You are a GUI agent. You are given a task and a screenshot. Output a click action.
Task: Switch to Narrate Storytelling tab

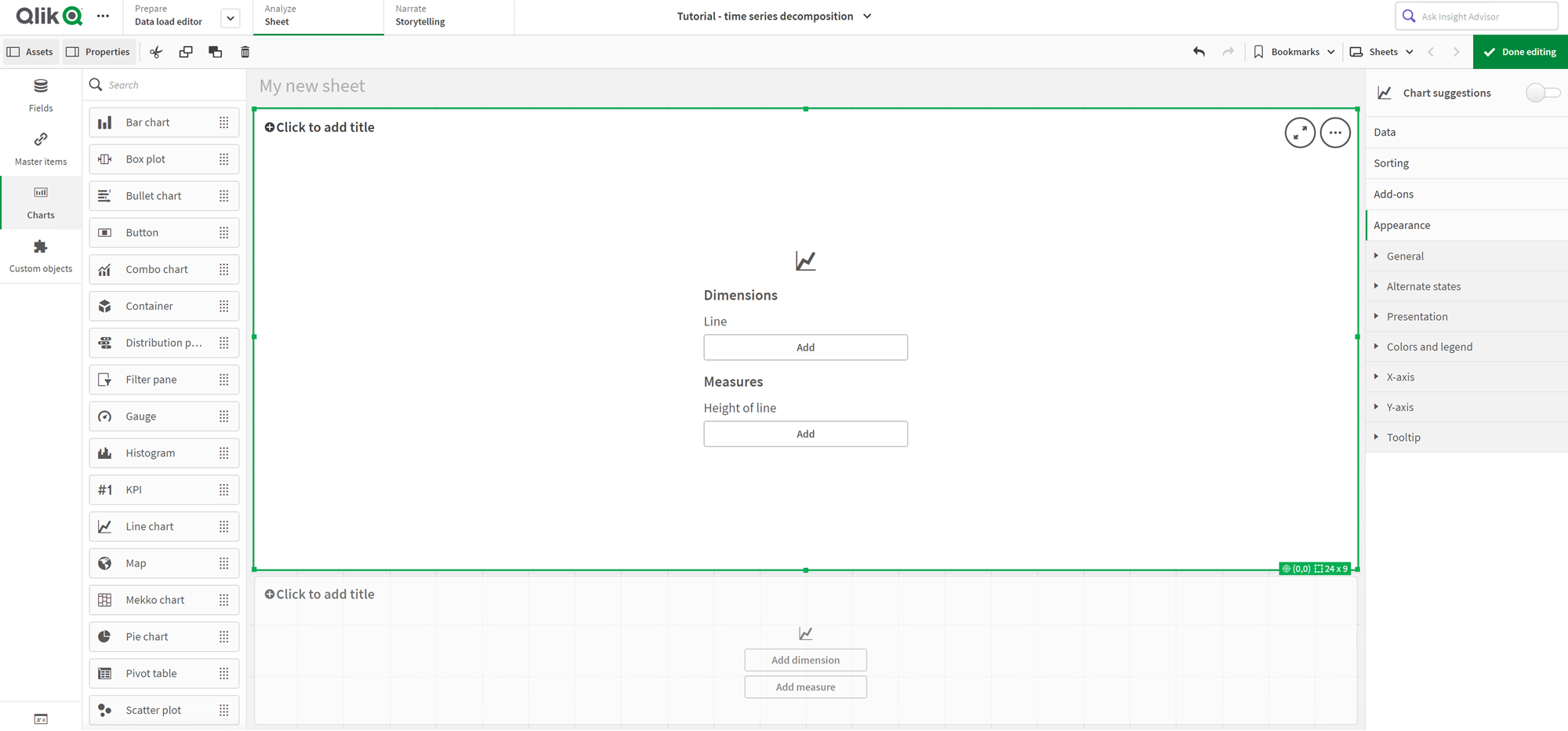point(448,16)
